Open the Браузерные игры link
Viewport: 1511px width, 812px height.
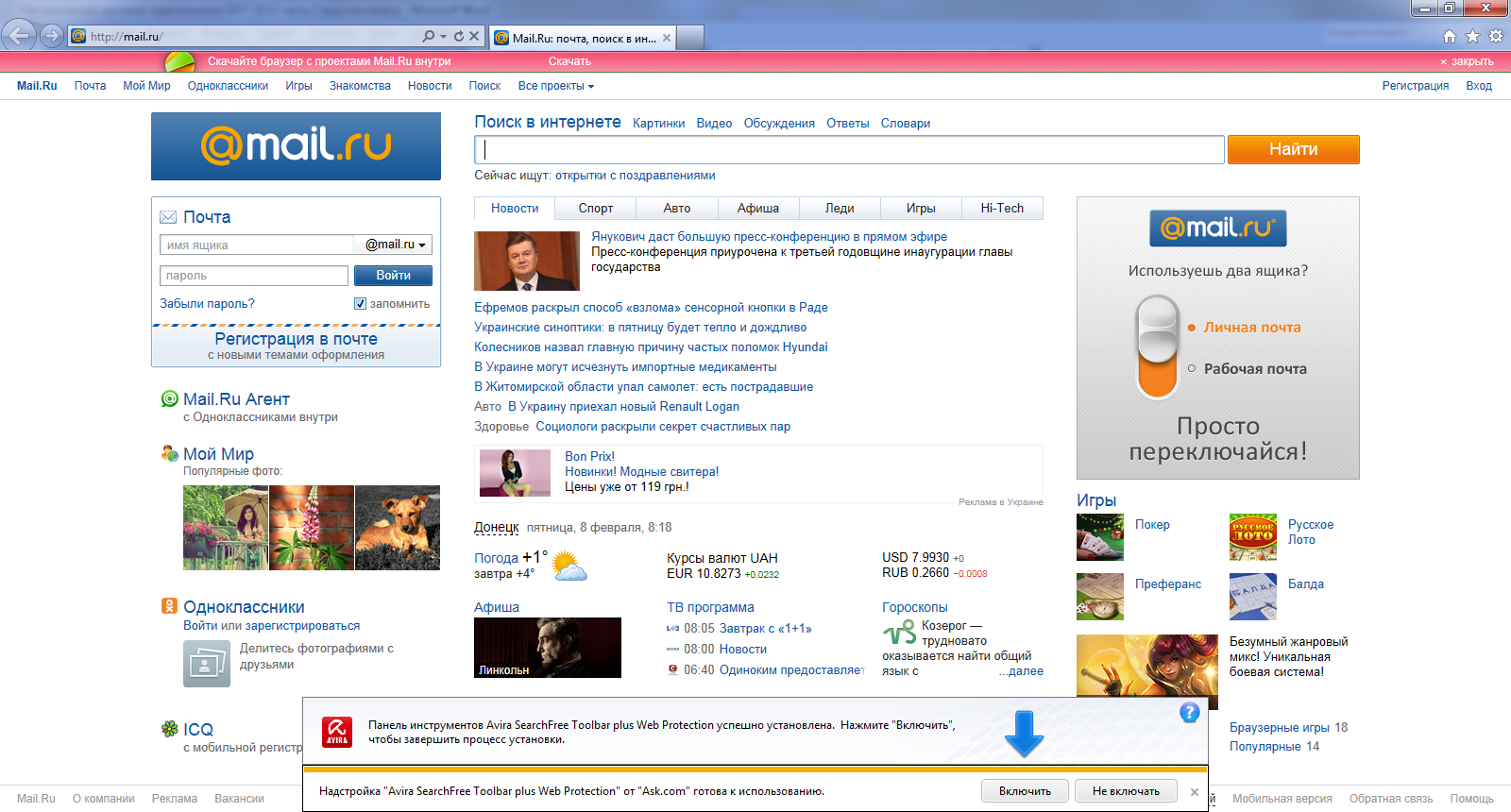(x=1279, y=728)
